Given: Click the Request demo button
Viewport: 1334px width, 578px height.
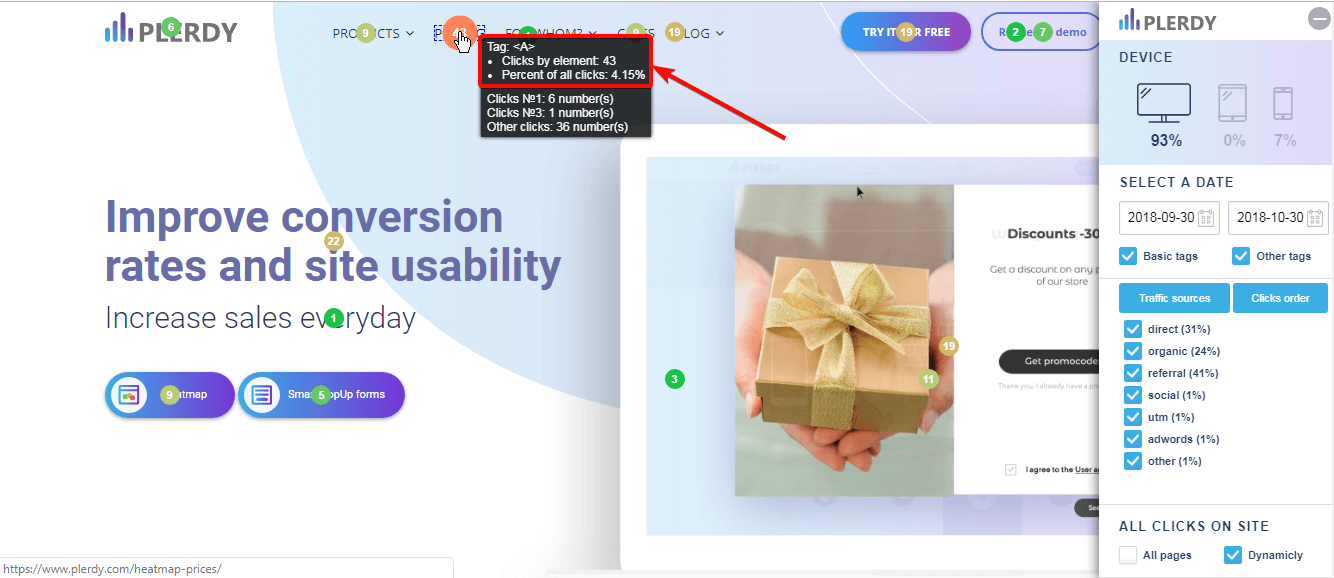Looking at the screenshot, I should (x=1042, y=32).
